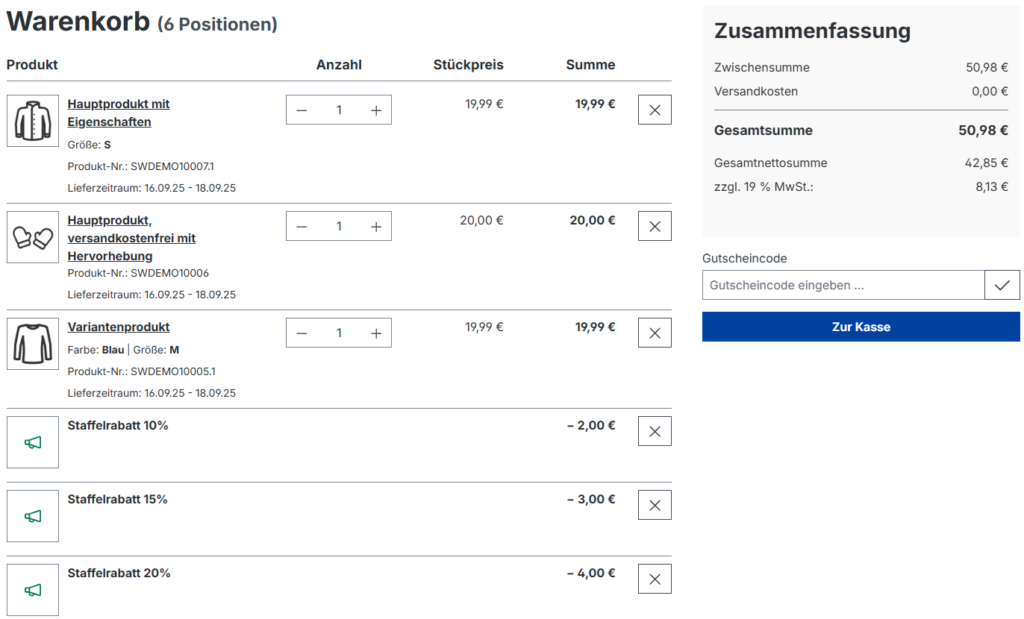Image resolution: width=1024 pixels, height=619 pixels.
Task: Remove the Staffelrabatt 15% discount
Action: coord(654,505)
